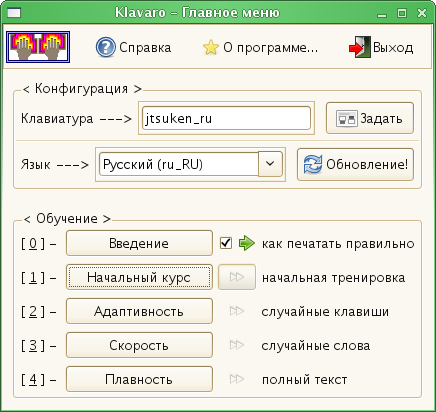Click the red arrow exit door icon
The height and width of the screenshot is (412, 436).
[360, 47]
